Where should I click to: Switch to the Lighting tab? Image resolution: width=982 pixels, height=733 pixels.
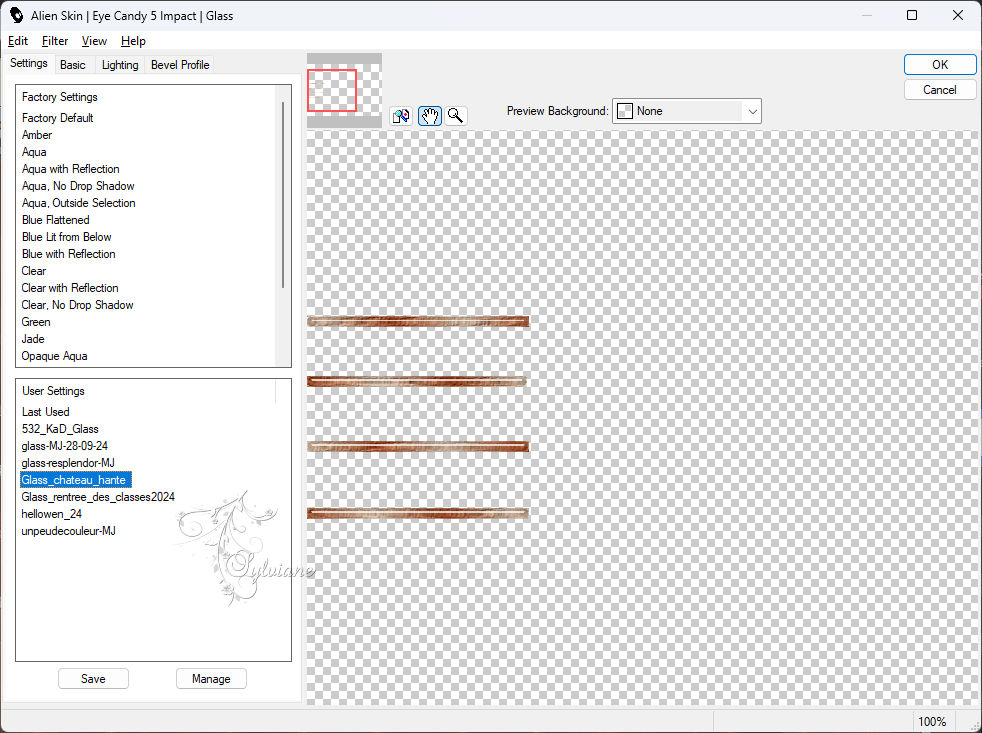[120, 65]
